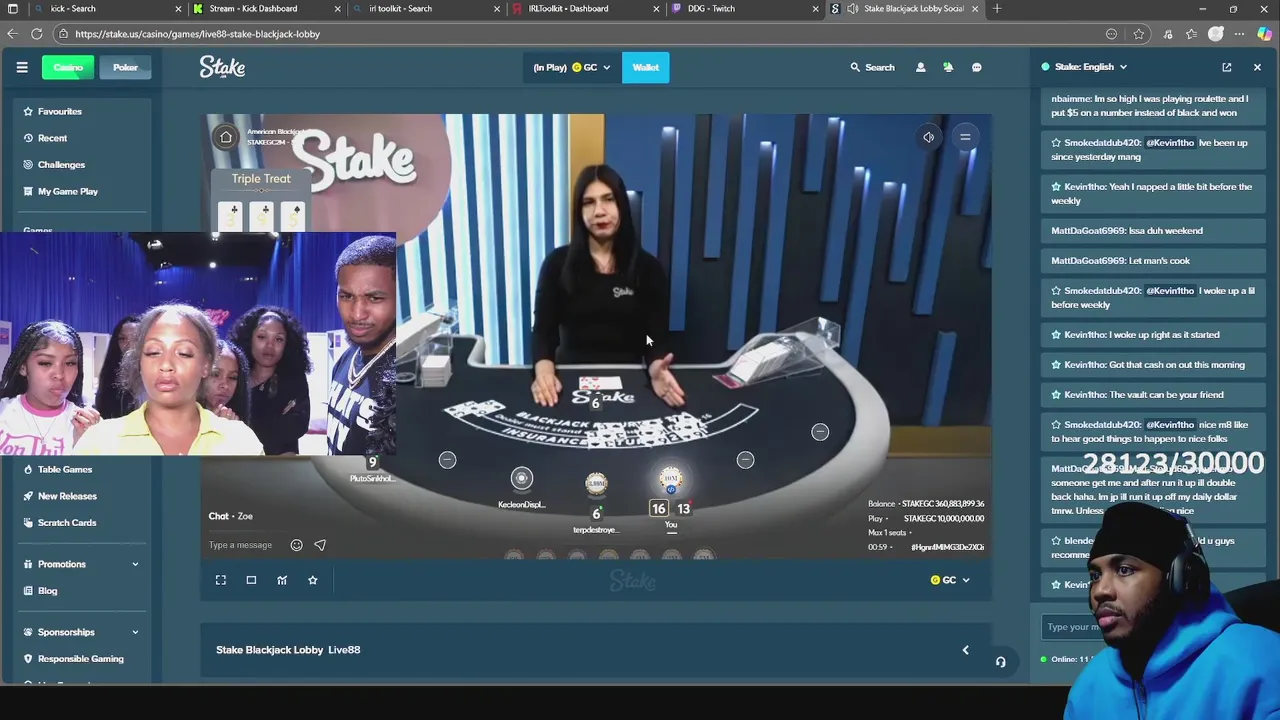Toggle minus button right of your seat
Viewport: 1280px width, 720px height.
(745, 460)
